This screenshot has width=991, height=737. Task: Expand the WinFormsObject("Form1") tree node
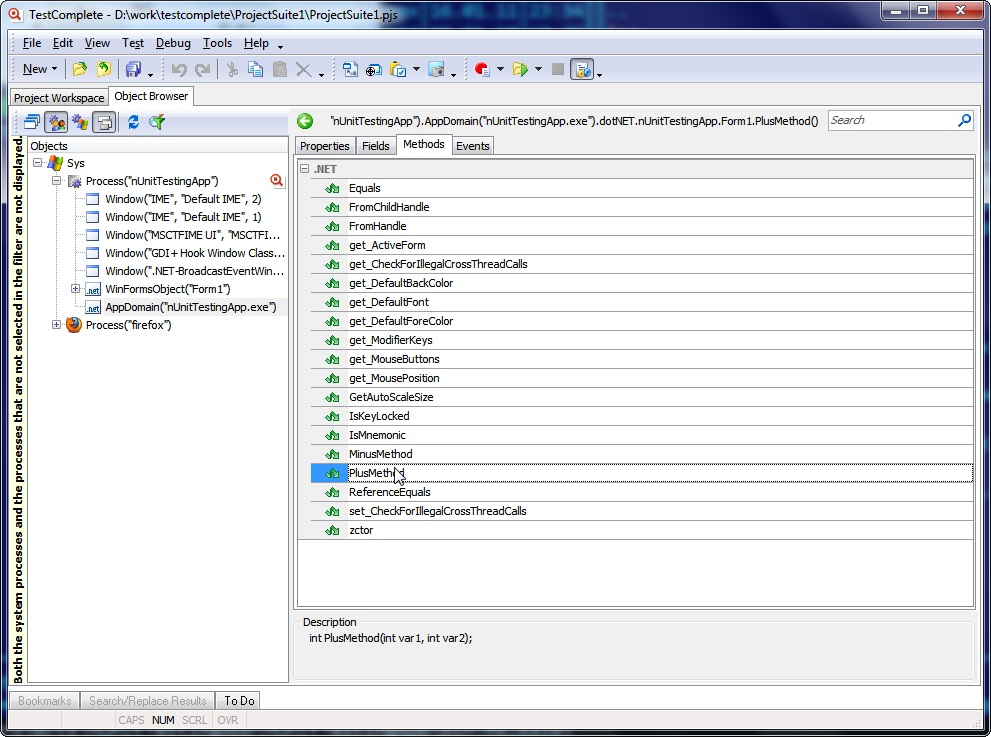coord(76,289)
